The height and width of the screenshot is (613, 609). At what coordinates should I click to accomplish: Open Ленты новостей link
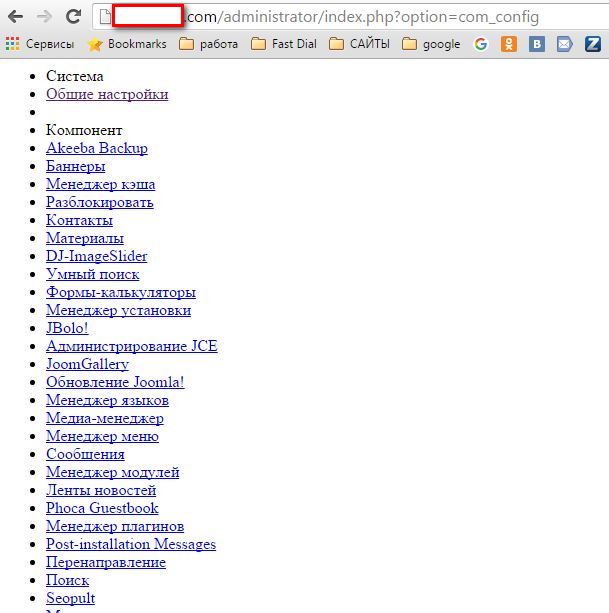coord(101,490)
